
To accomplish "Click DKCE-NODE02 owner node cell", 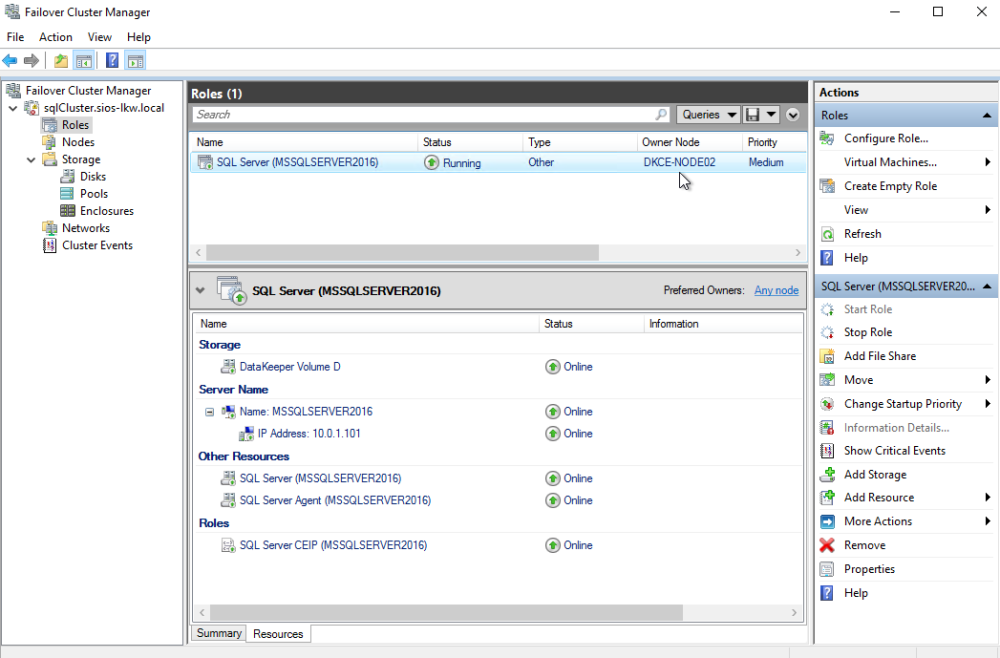I will tap(679, 163).
